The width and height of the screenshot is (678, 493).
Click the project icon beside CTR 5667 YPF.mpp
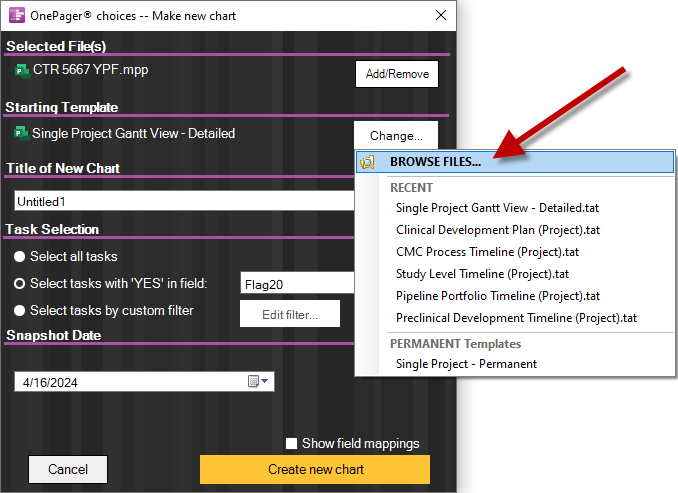(22, 70)
